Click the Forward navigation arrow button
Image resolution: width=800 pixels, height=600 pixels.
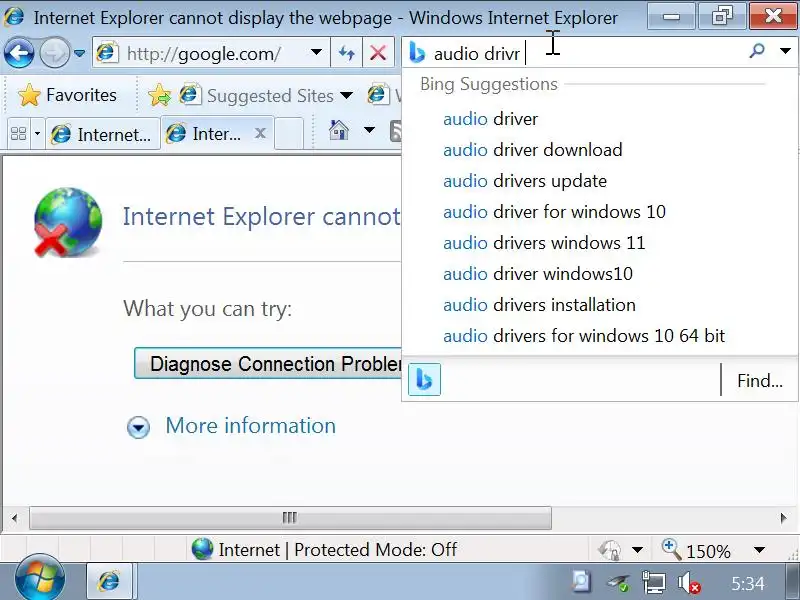pos(55,53)
